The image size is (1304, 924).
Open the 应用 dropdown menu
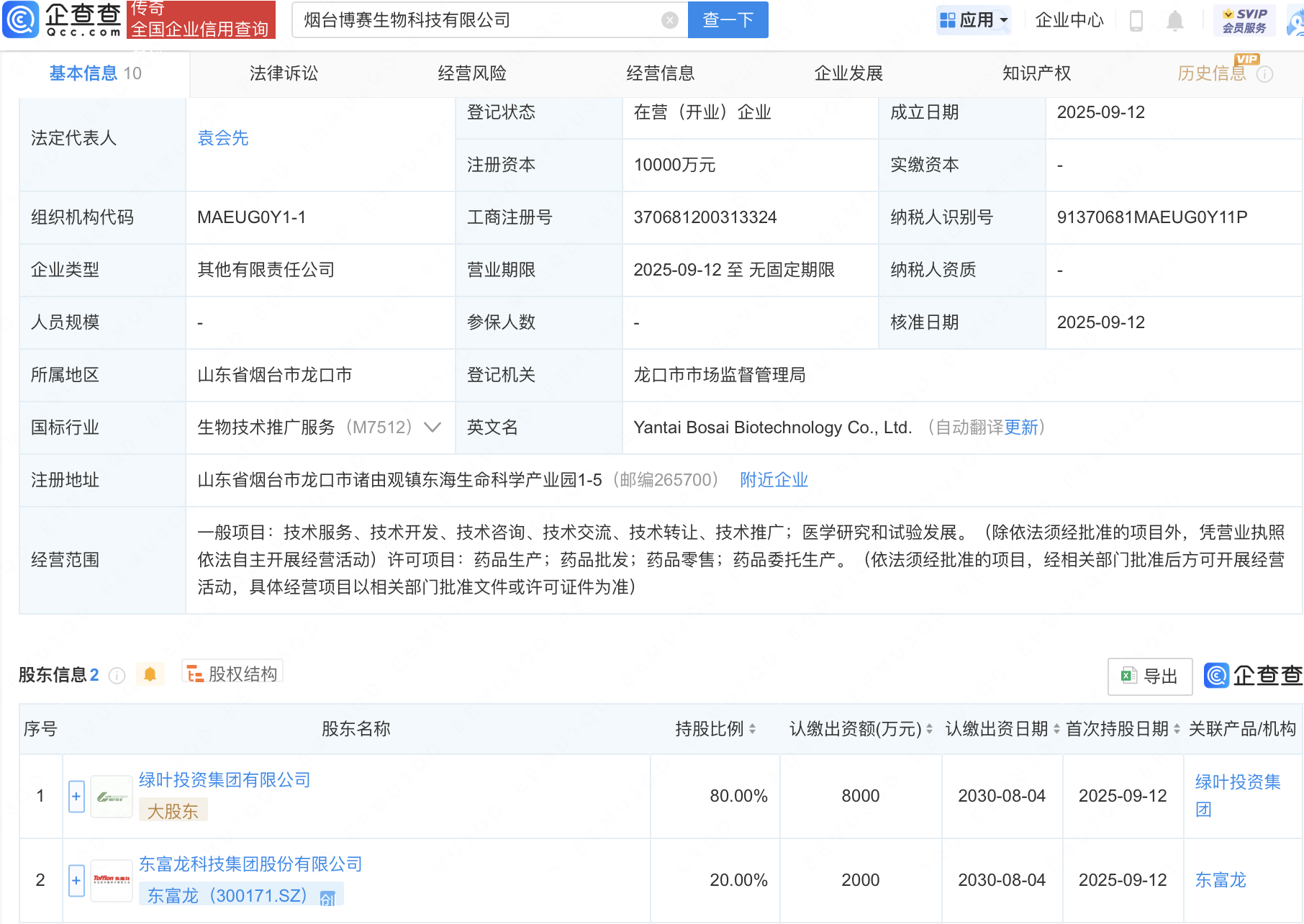click(974, 20)
